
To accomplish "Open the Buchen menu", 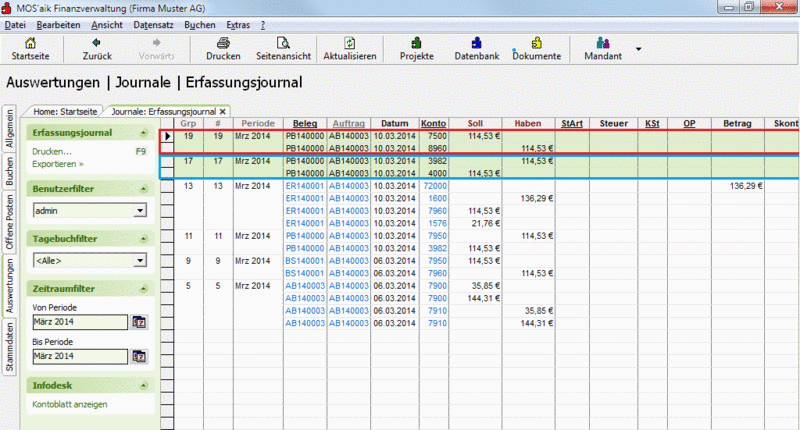I will [x=199, y=25].
